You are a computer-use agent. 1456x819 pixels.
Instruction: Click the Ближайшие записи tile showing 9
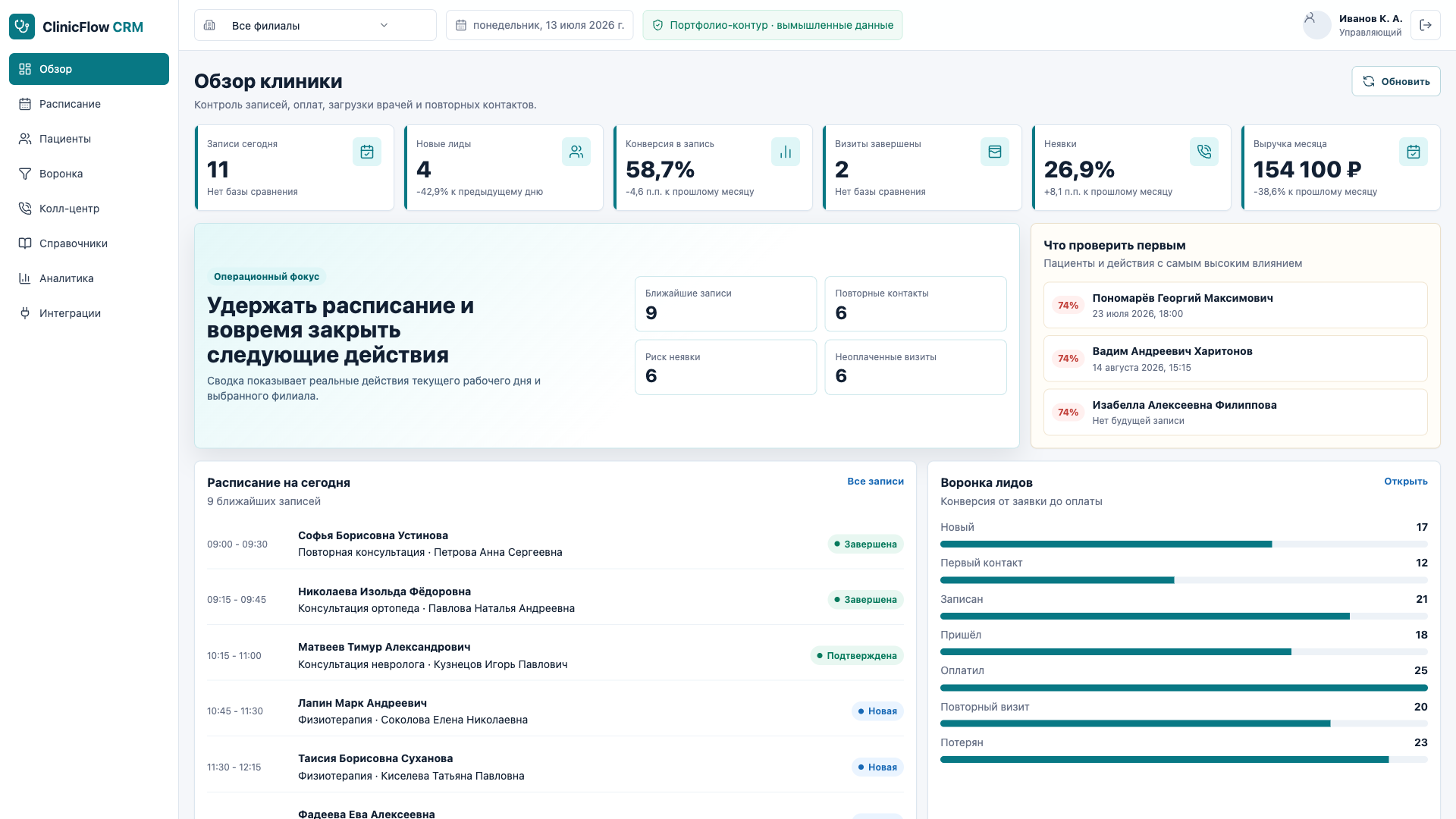pyautogui.click(x=726, y=304)
